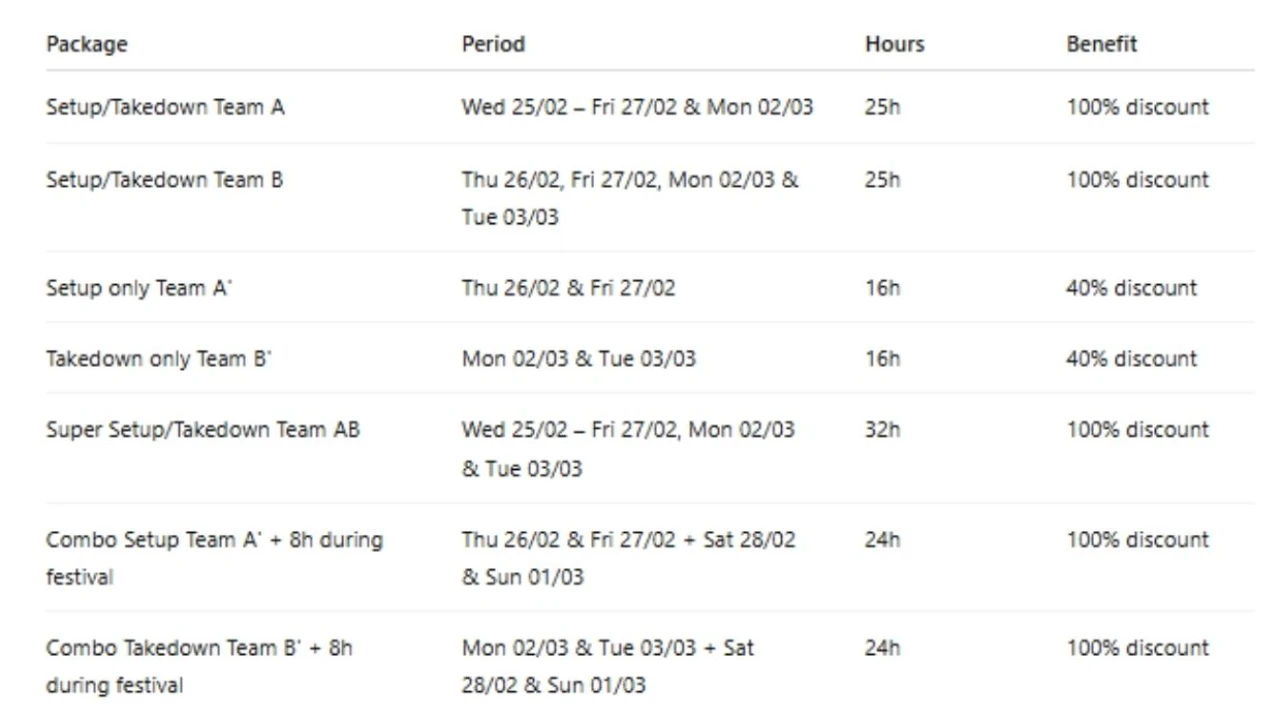Click the Setup only Team A' row label
This screenshot has width=1280, height=720.
[x=139, y=288]
